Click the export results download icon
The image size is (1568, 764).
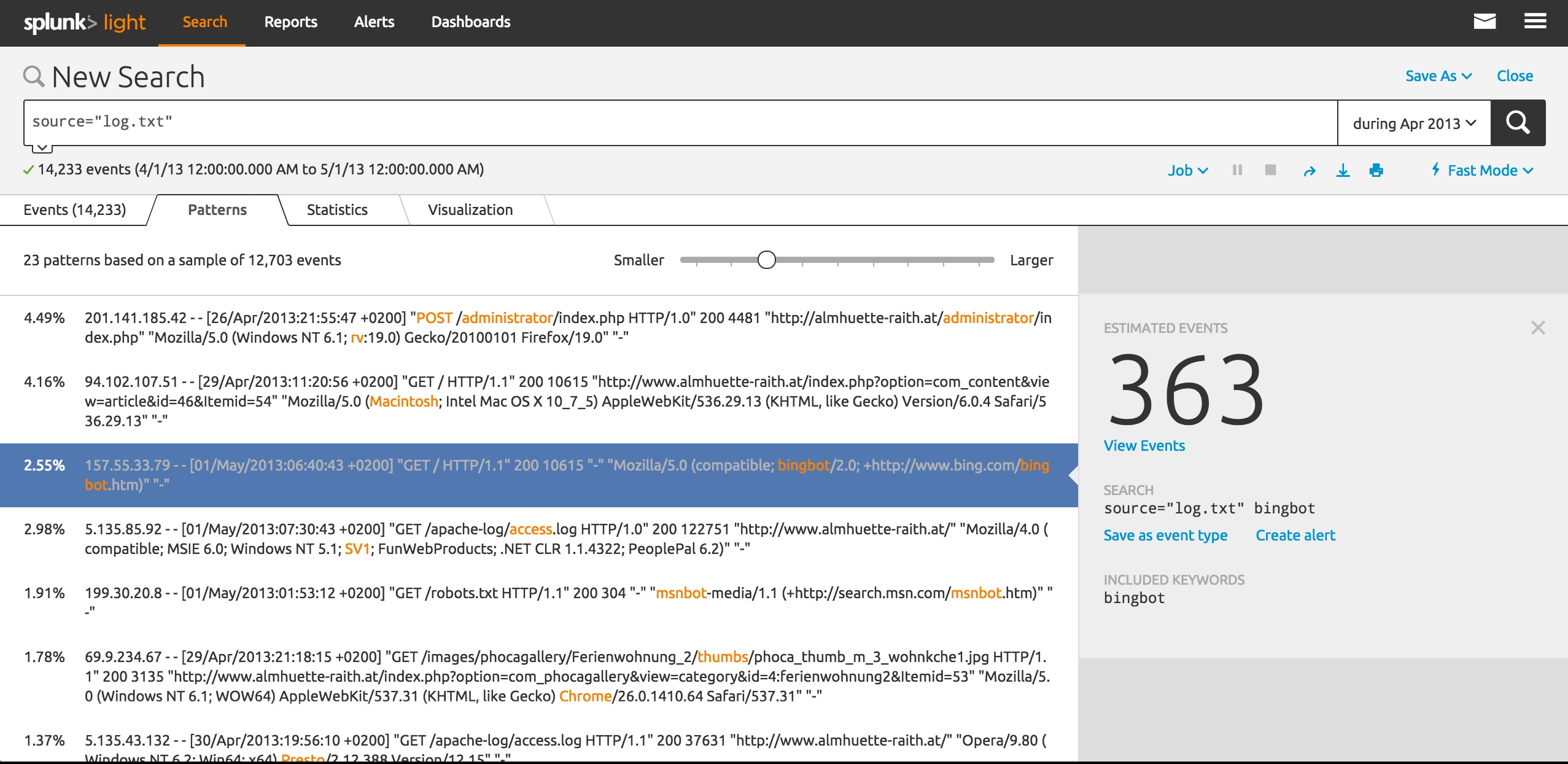pyautogui.click(x=1343, y=171)
